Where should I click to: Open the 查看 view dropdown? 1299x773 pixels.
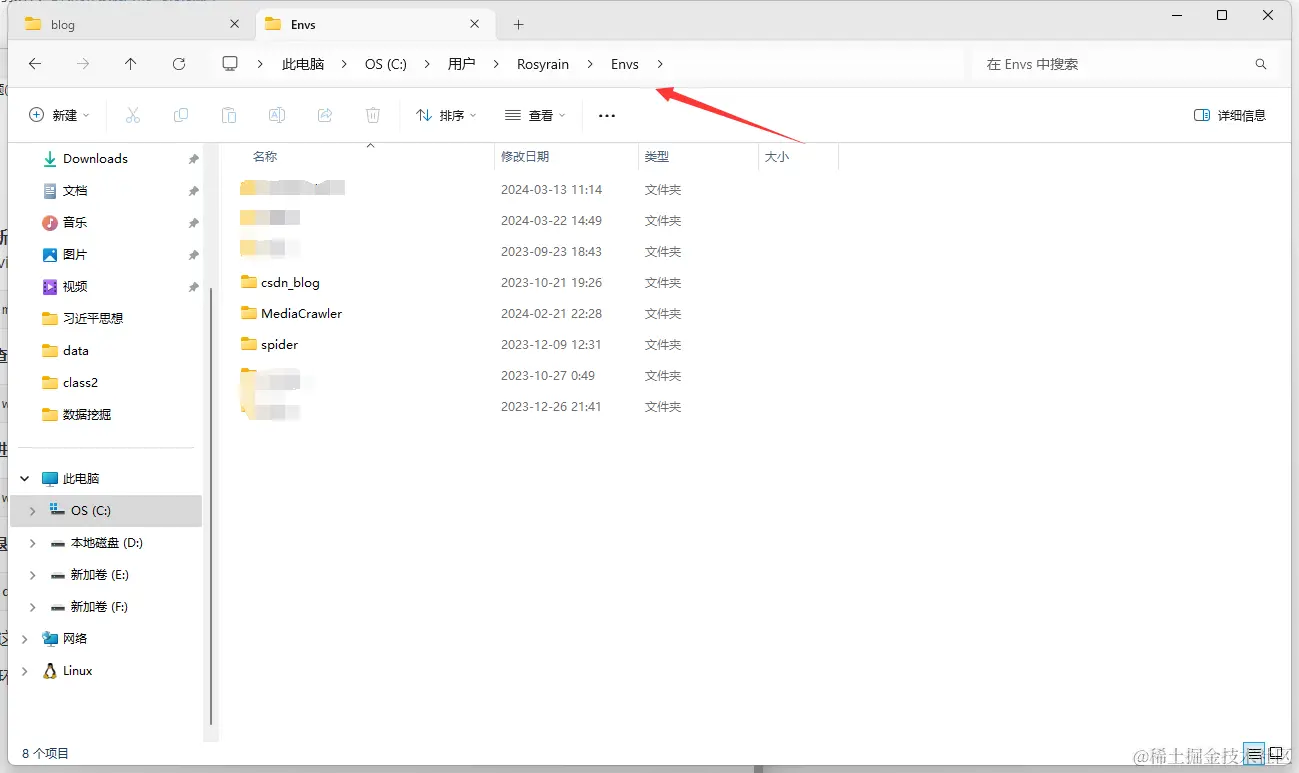click(x=535, y=115)
